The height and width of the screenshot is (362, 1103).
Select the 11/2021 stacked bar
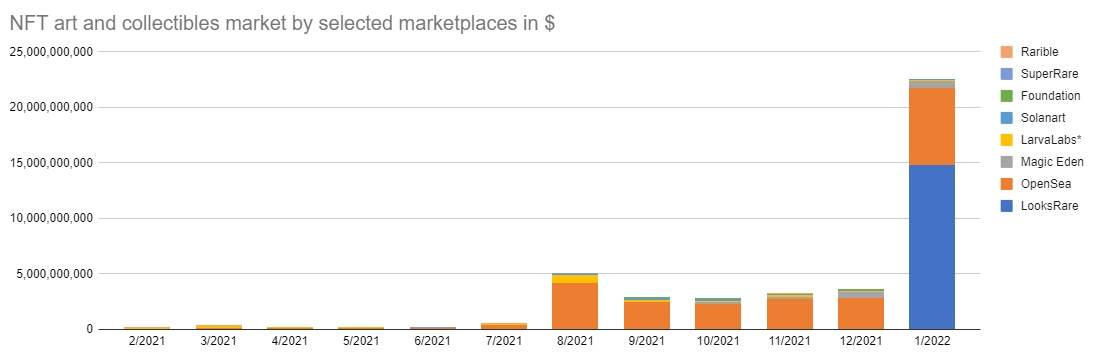click(x=790, y=311)
